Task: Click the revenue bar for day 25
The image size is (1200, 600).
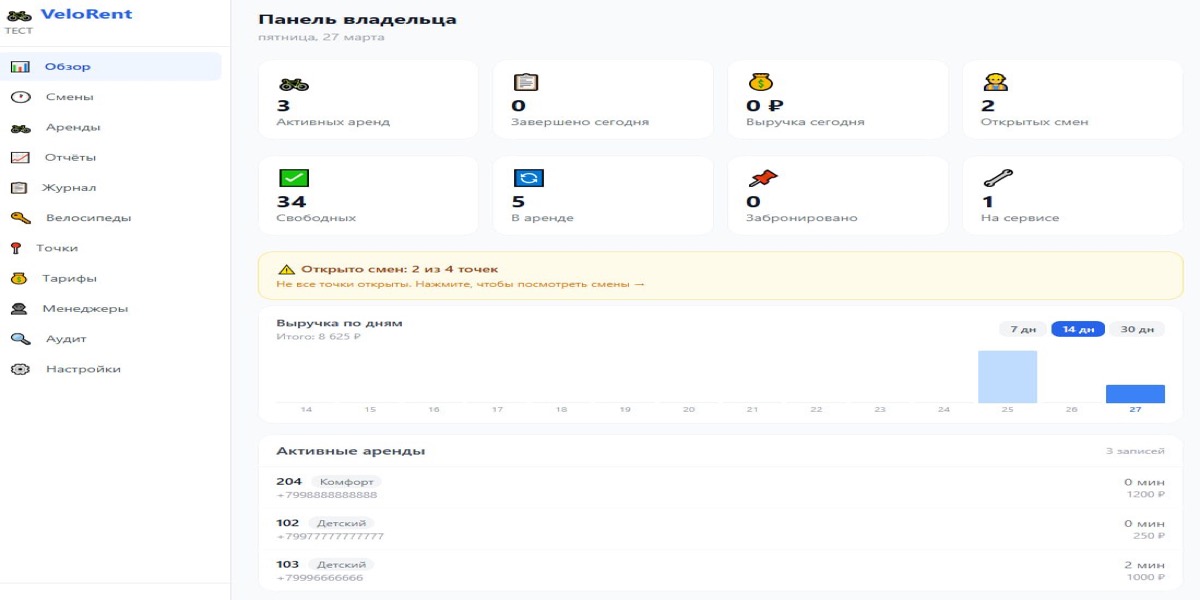Action: click(x=1007, y=377)
